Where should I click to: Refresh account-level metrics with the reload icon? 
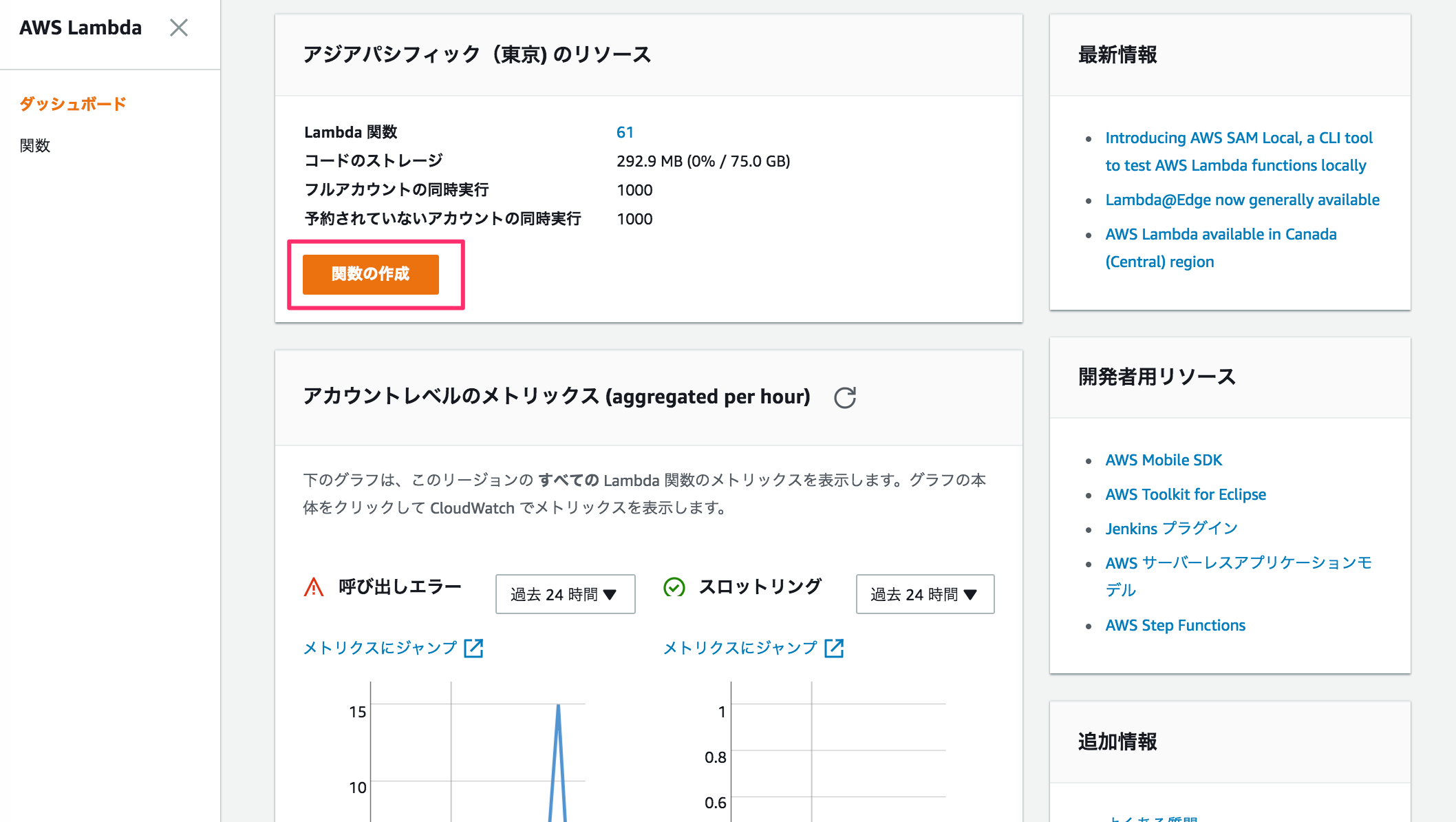tap(845, 397)
